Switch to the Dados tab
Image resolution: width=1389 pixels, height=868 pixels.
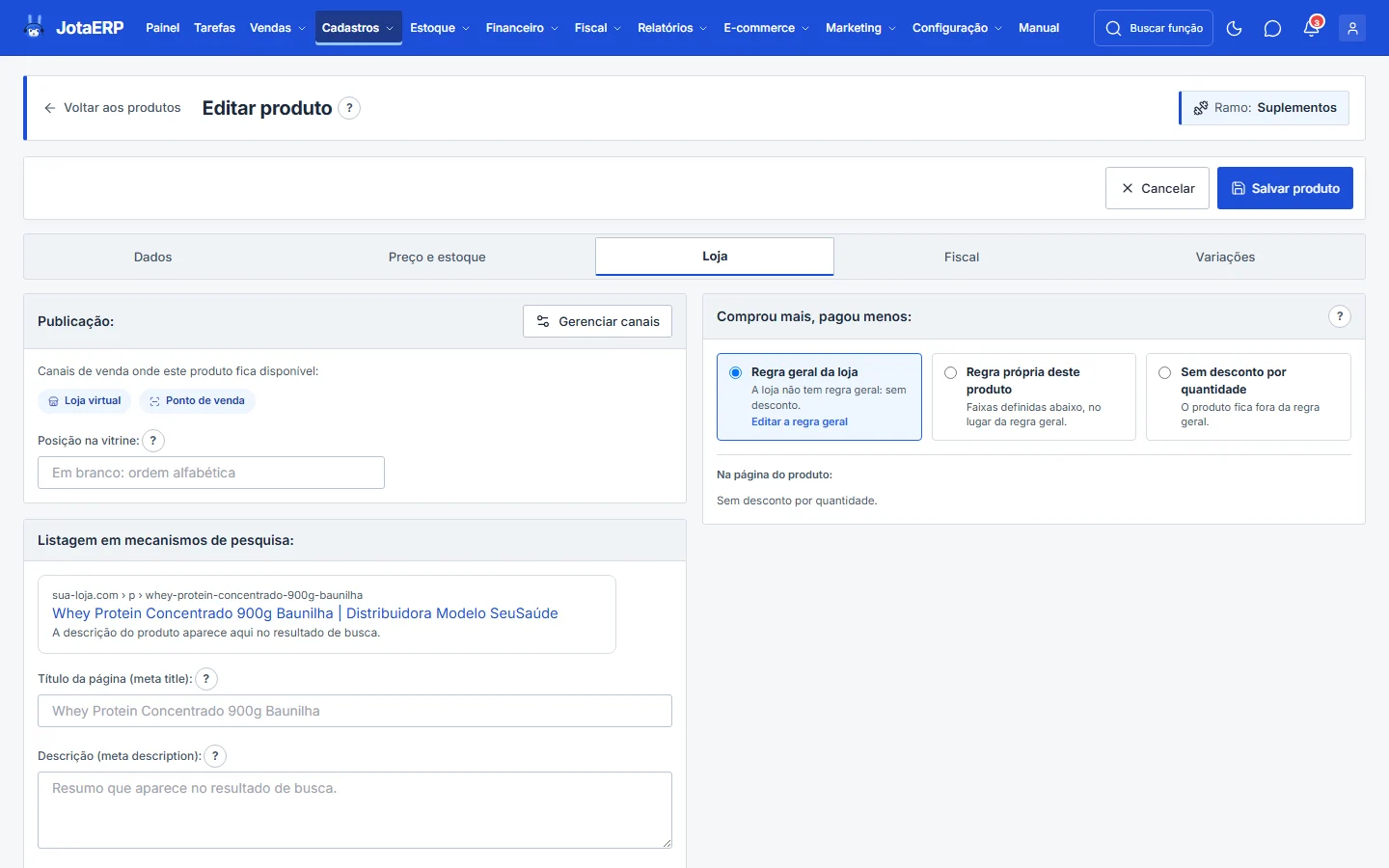coord(153,258)
